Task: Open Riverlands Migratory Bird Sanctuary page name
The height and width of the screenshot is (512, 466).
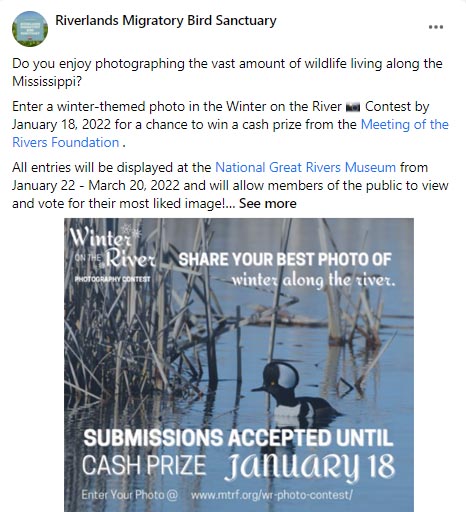Action: (166, 20)
